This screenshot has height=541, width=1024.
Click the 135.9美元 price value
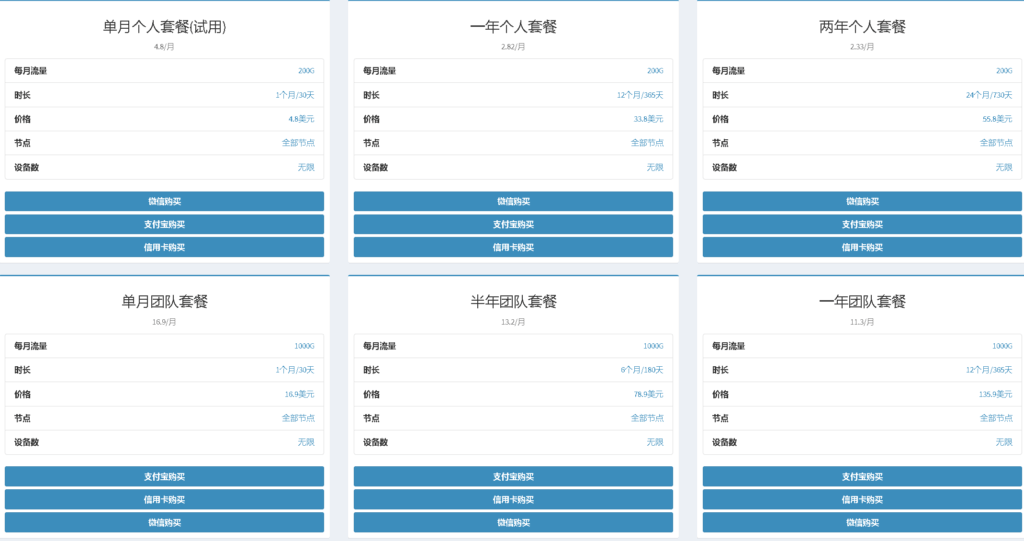pos(995,394)
